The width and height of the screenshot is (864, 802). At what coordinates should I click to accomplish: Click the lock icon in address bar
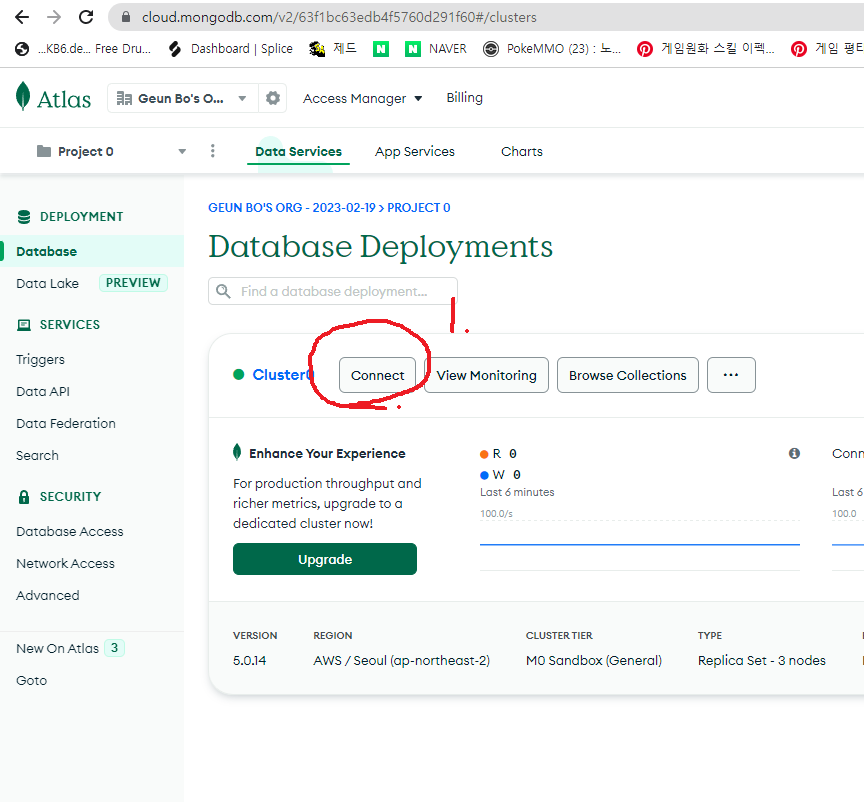click(x=126, y=17)
